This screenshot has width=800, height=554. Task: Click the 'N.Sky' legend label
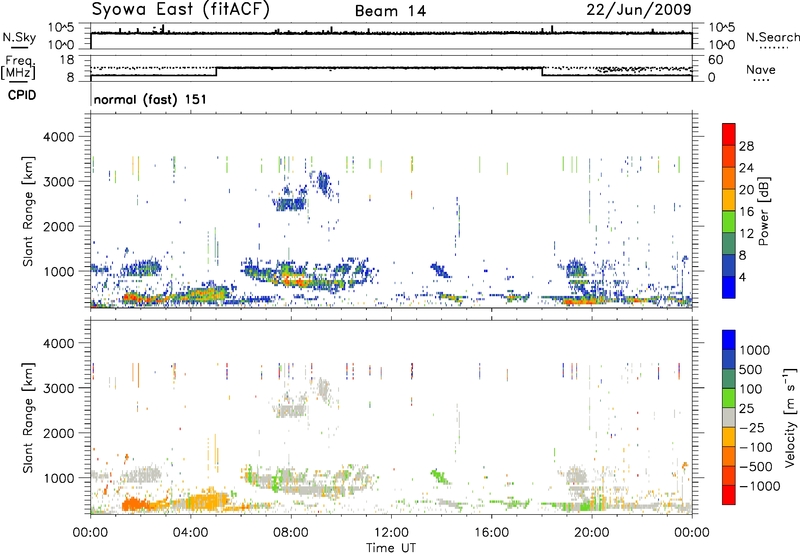(19, 37)
